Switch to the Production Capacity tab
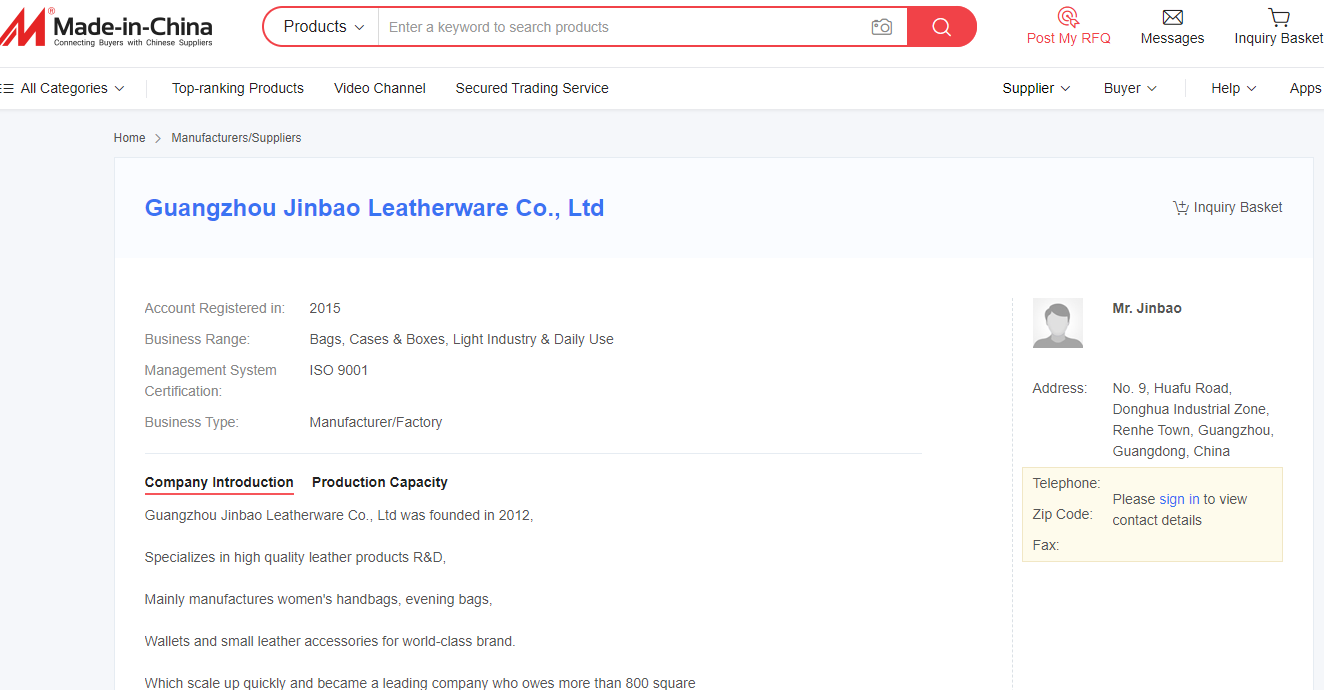This screenshot has width=1324, height=690. click(379, 482)
